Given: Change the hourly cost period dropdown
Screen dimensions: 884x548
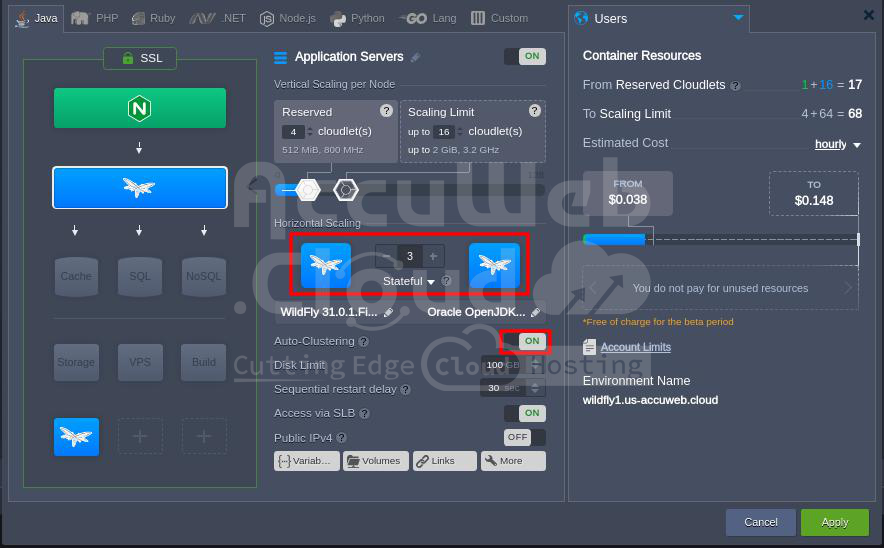Looking at the screenshot, I should (838, 144).
